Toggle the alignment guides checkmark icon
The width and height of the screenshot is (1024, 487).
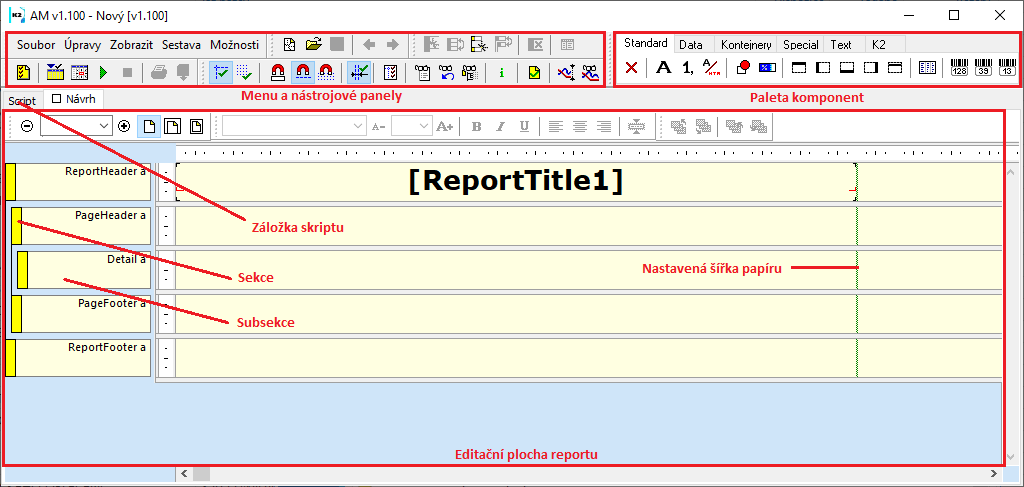[x=359, y=72]
